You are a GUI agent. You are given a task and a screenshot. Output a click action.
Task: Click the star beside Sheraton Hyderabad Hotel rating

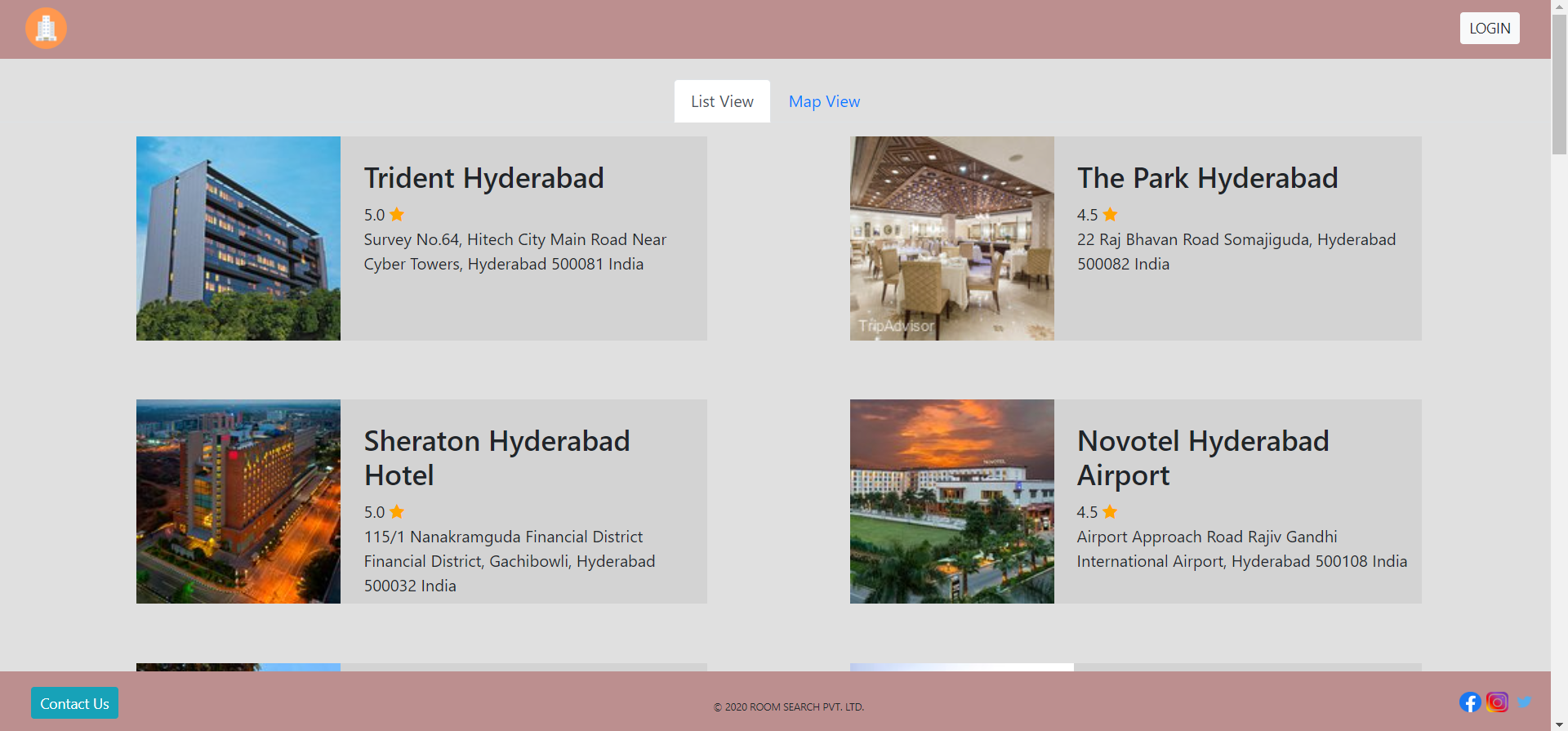coord(397,511)
